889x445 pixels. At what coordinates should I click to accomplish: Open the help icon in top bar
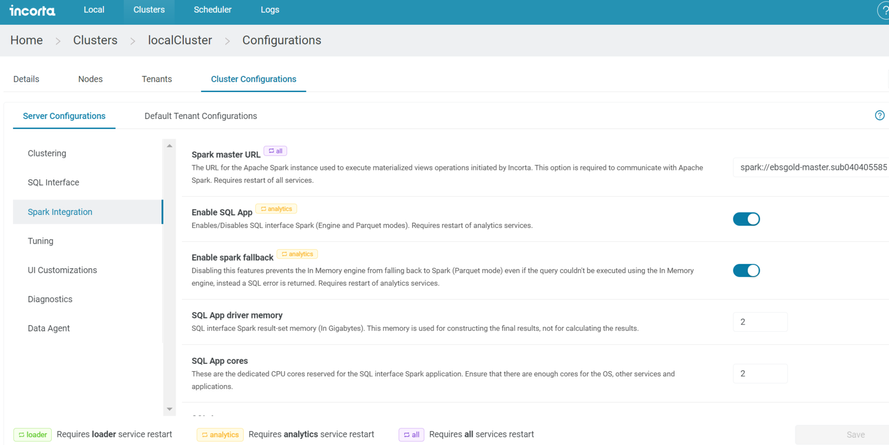pos(883,11)
